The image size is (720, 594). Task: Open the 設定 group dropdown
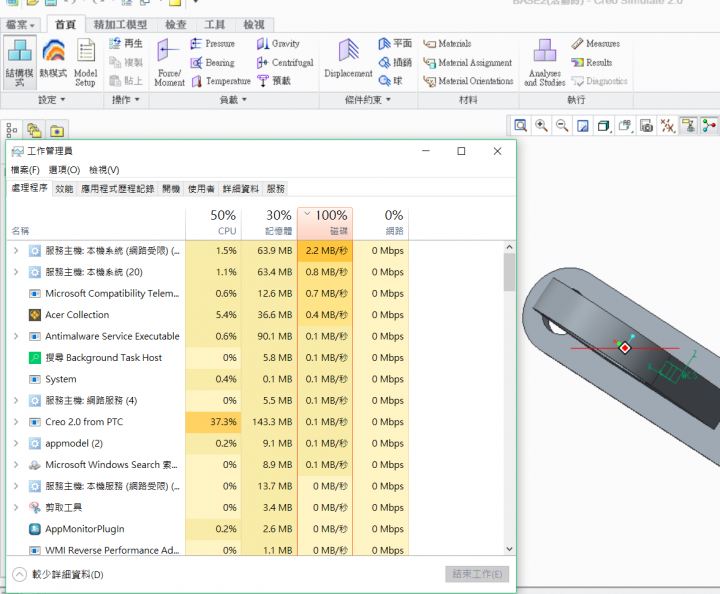pos(51,100)
